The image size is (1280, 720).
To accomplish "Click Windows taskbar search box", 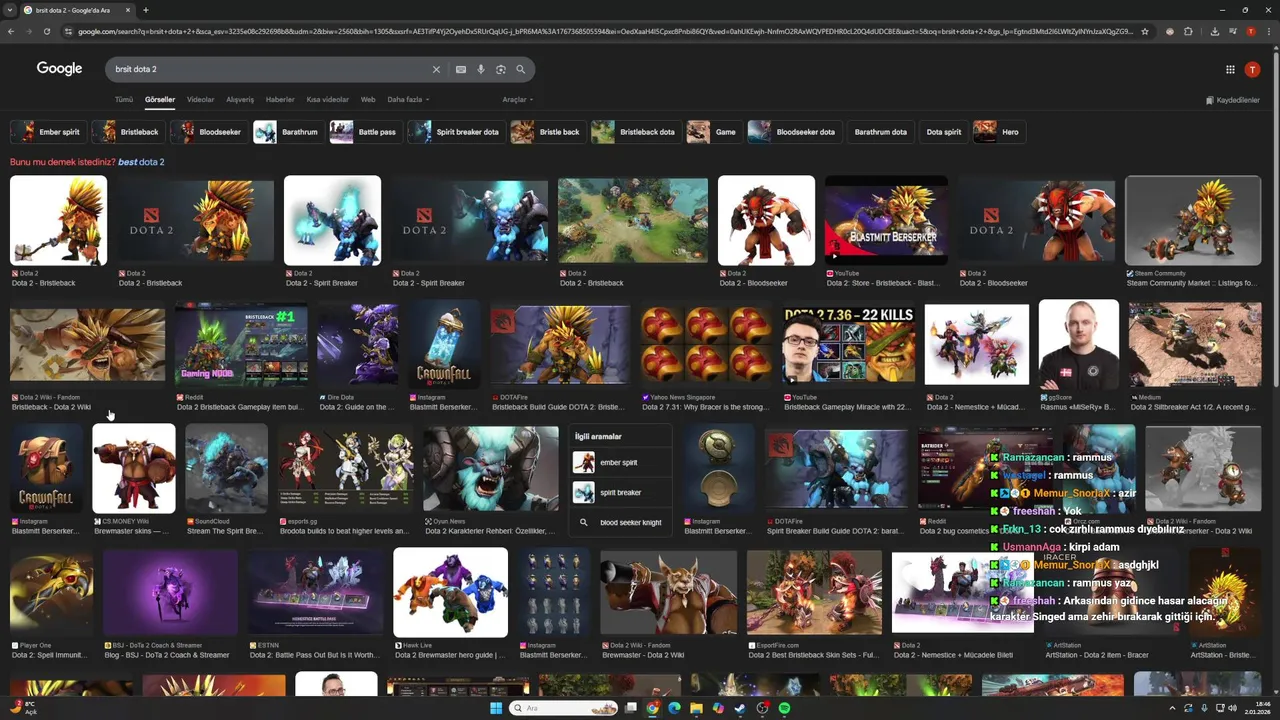I will (x=563, y=708).
